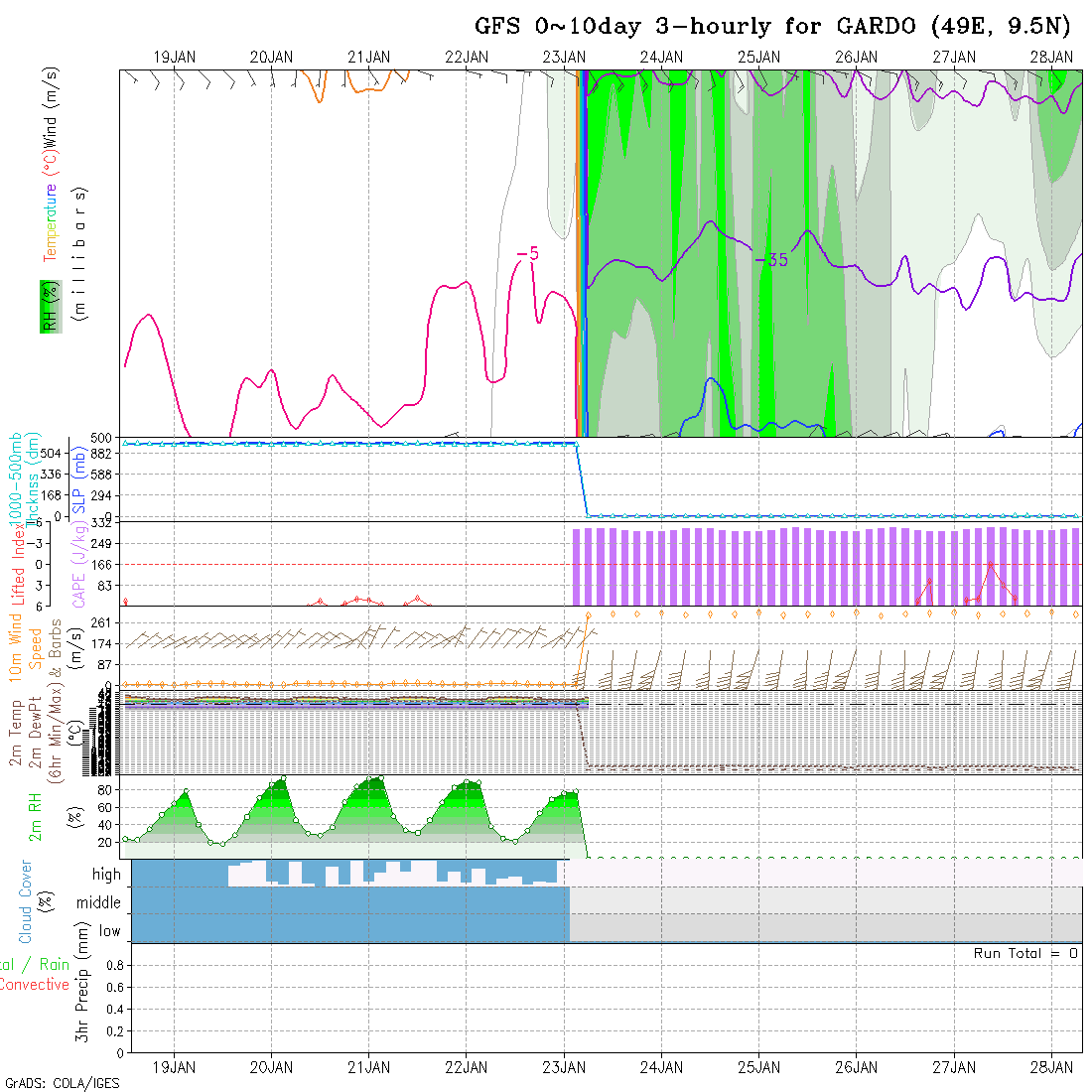Click the purple -35 temperature contour label
The image size is (1092, 1092).
click(770, 260)
